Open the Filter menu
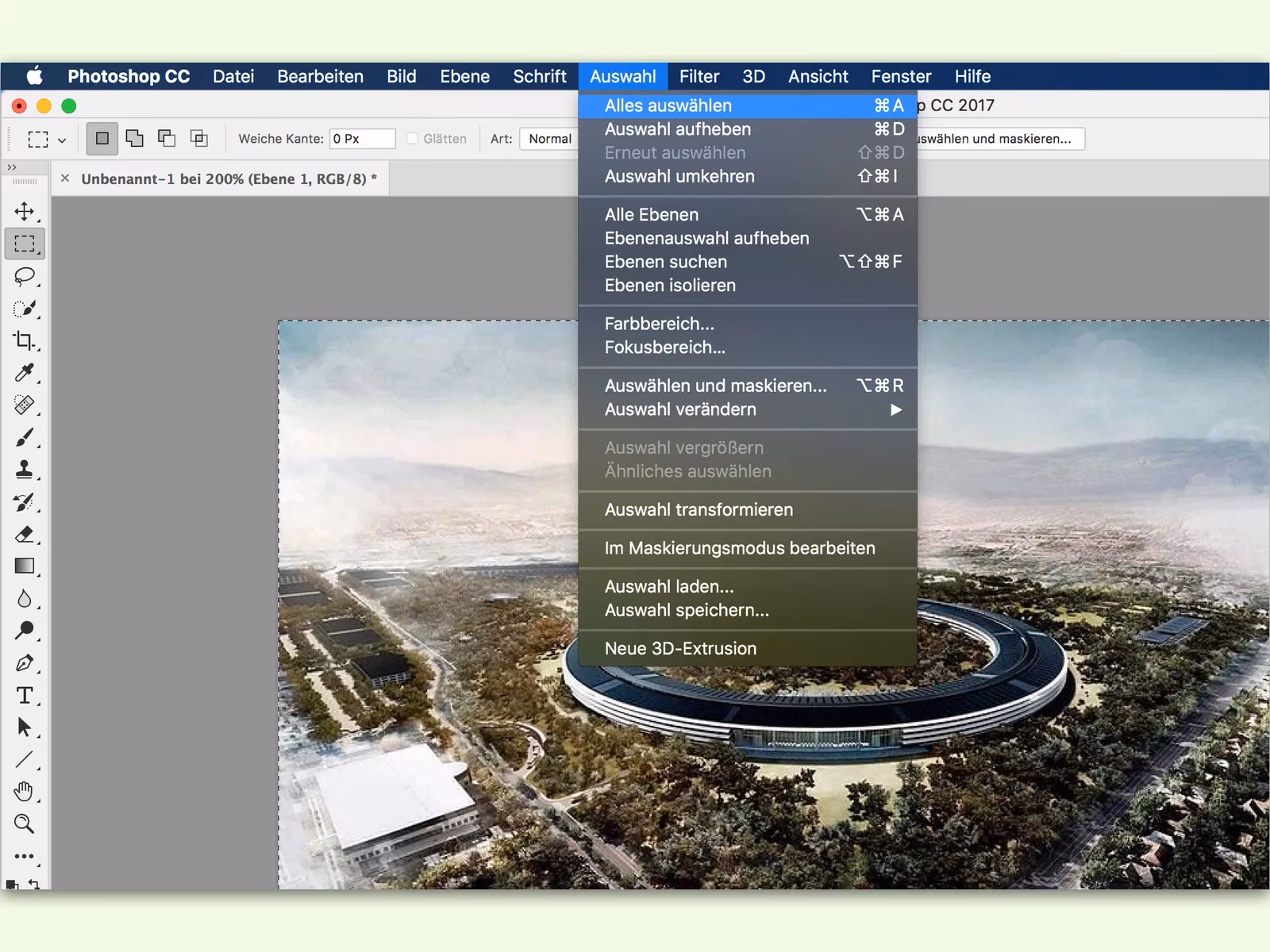1270x952 pixels. pos(698,76)
